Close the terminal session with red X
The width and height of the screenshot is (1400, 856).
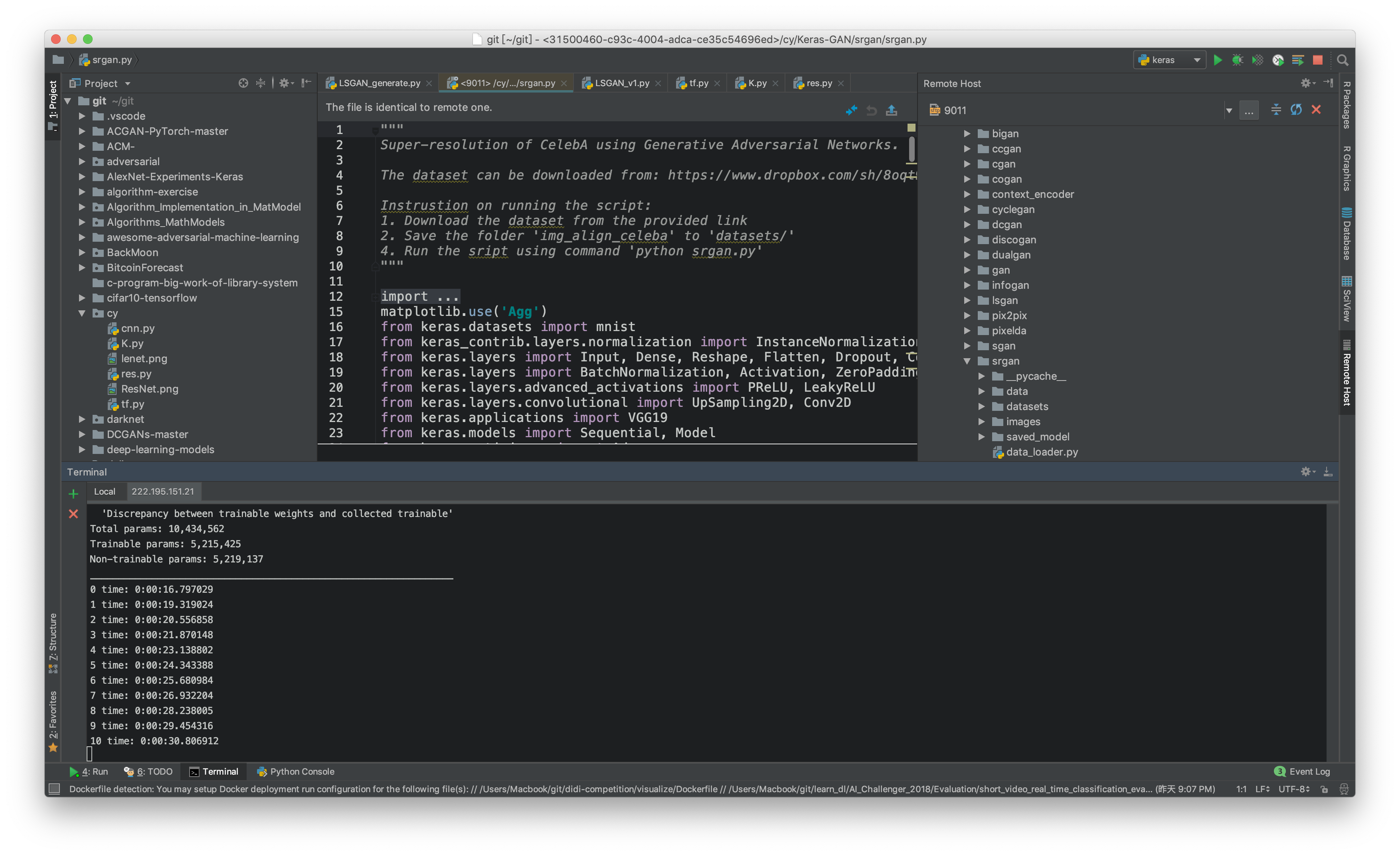[73, 514]
